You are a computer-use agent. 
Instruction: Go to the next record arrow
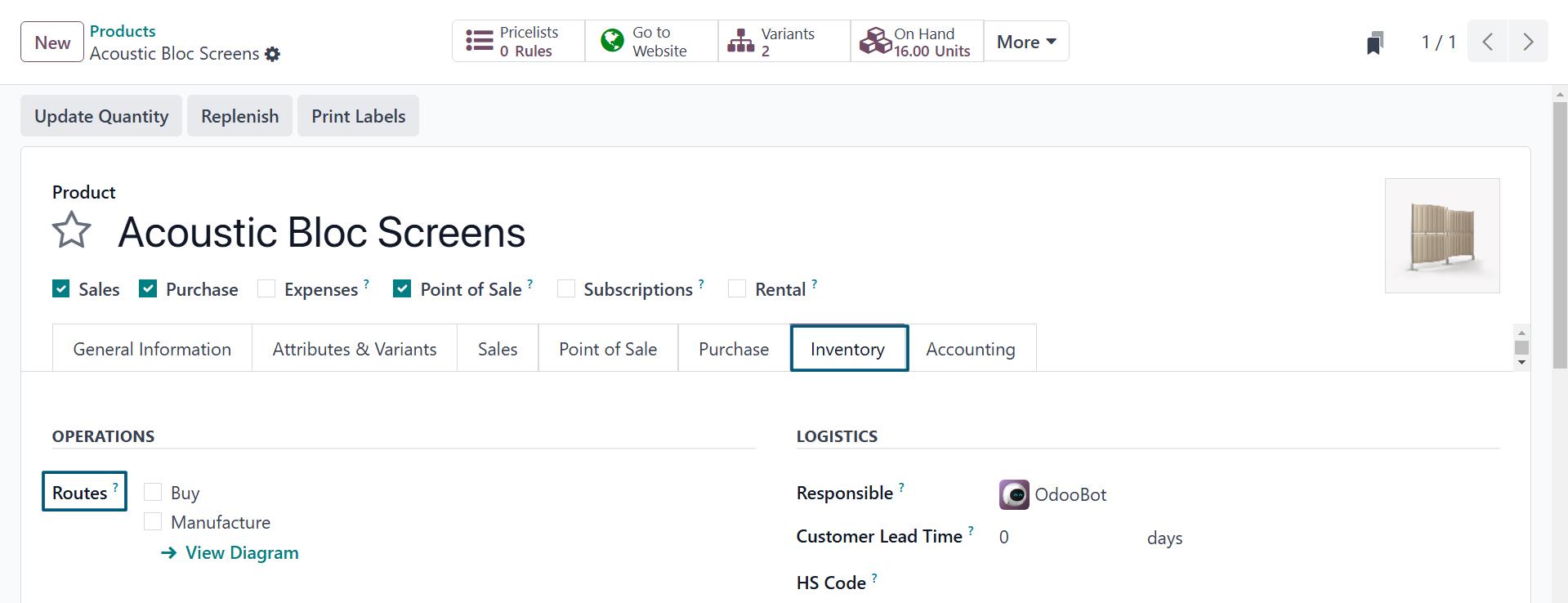point(1528,42)
